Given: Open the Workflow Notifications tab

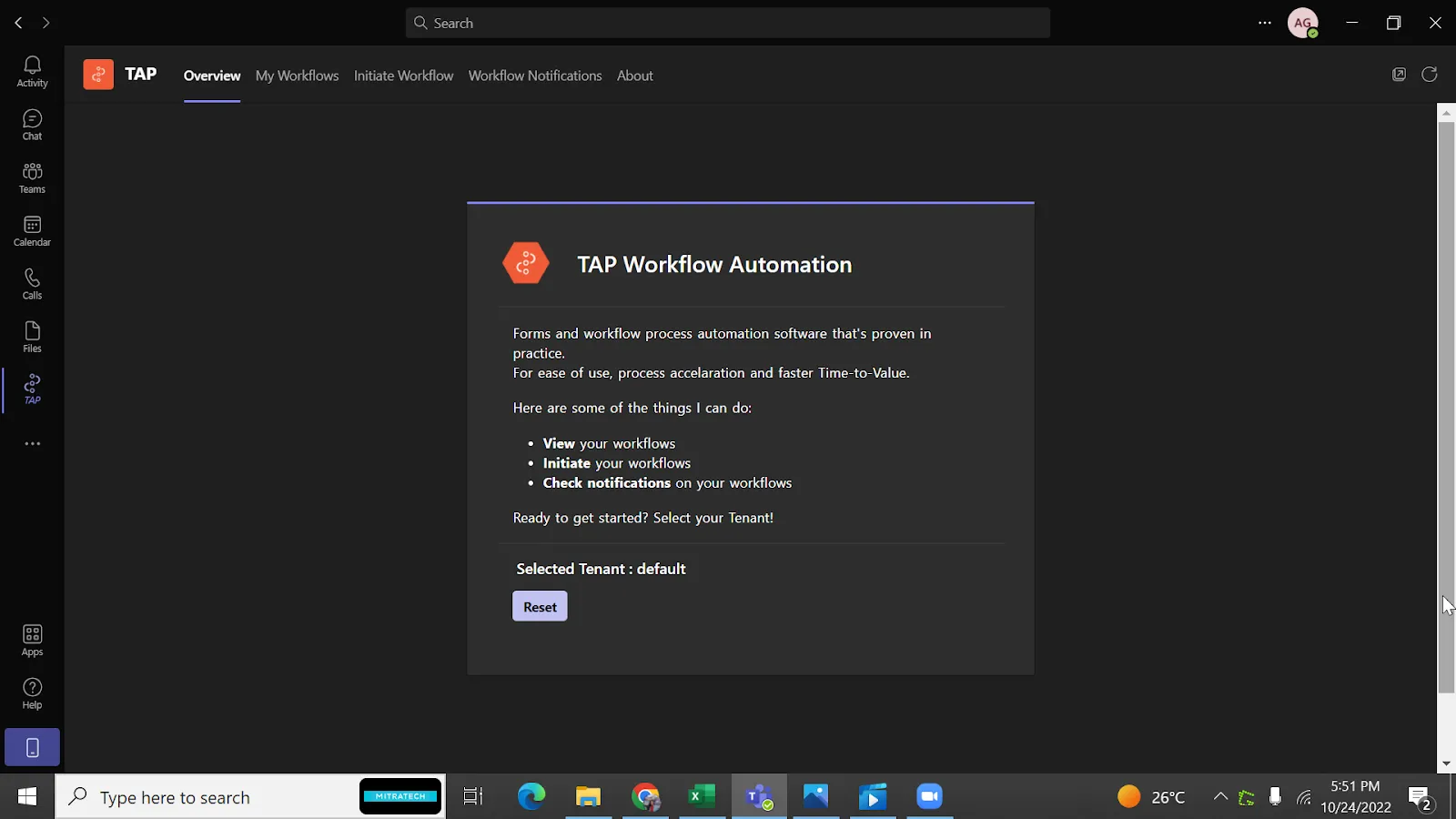Looking at the screenshot, I should coord(535,76).
